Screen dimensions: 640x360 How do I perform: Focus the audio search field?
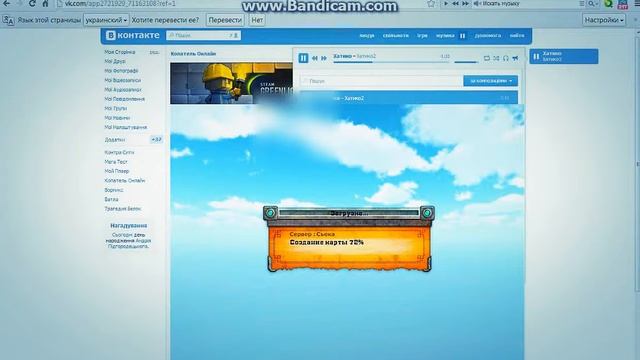(x=381, y=81)
